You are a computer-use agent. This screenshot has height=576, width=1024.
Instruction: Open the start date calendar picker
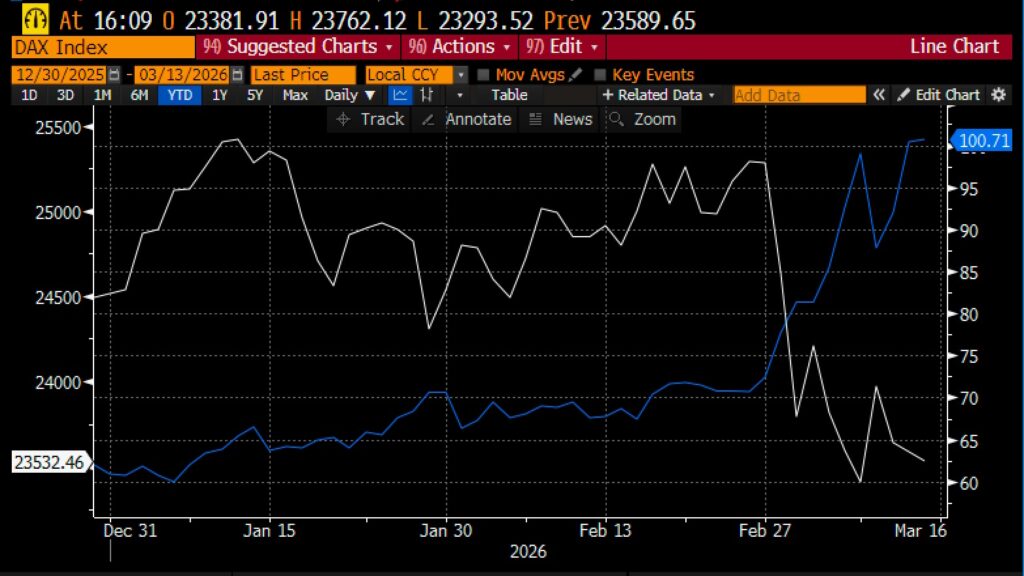click(115, 75)
